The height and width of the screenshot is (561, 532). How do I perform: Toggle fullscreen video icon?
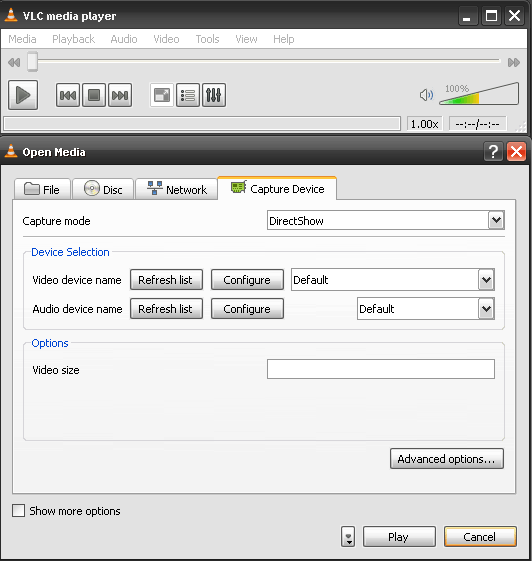[162, 95]
